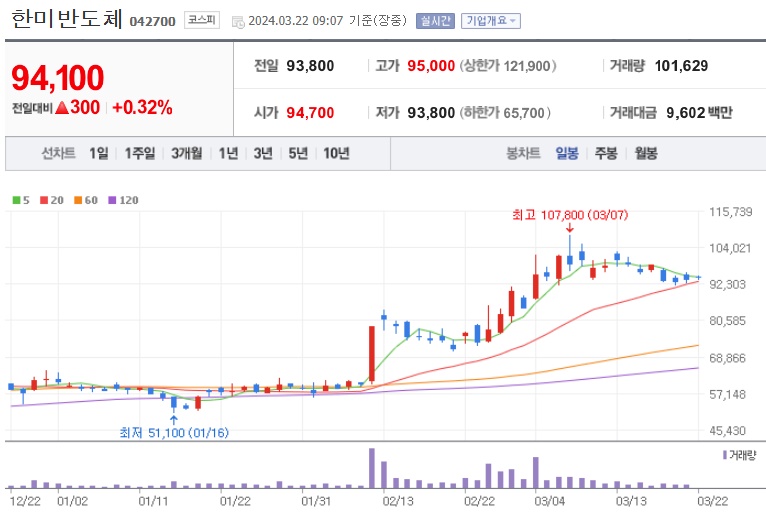The image size is (766, 515).
Task: Switch to the 월봉 monthly candle chart
Action: [x=646, y=153]
